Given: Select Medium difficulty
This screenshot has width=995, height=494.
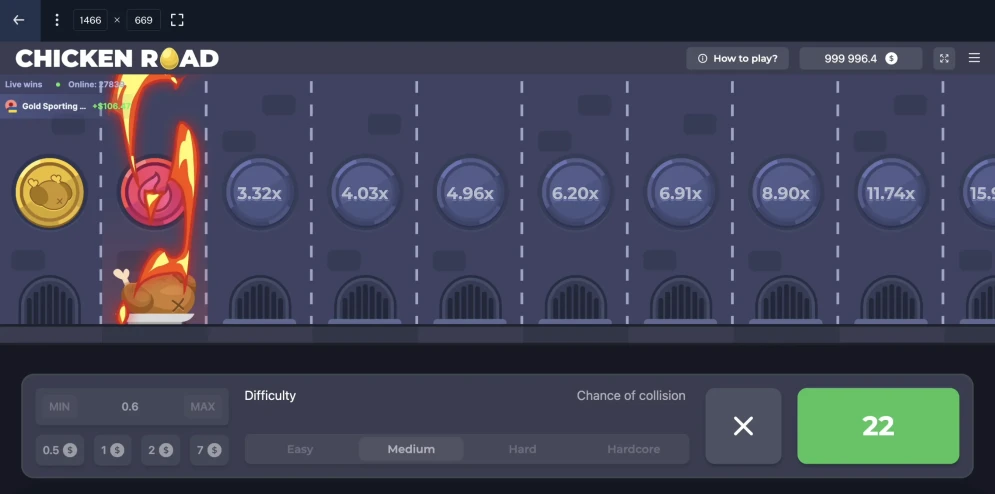Looking at the screenshot, I should [411, 449].
